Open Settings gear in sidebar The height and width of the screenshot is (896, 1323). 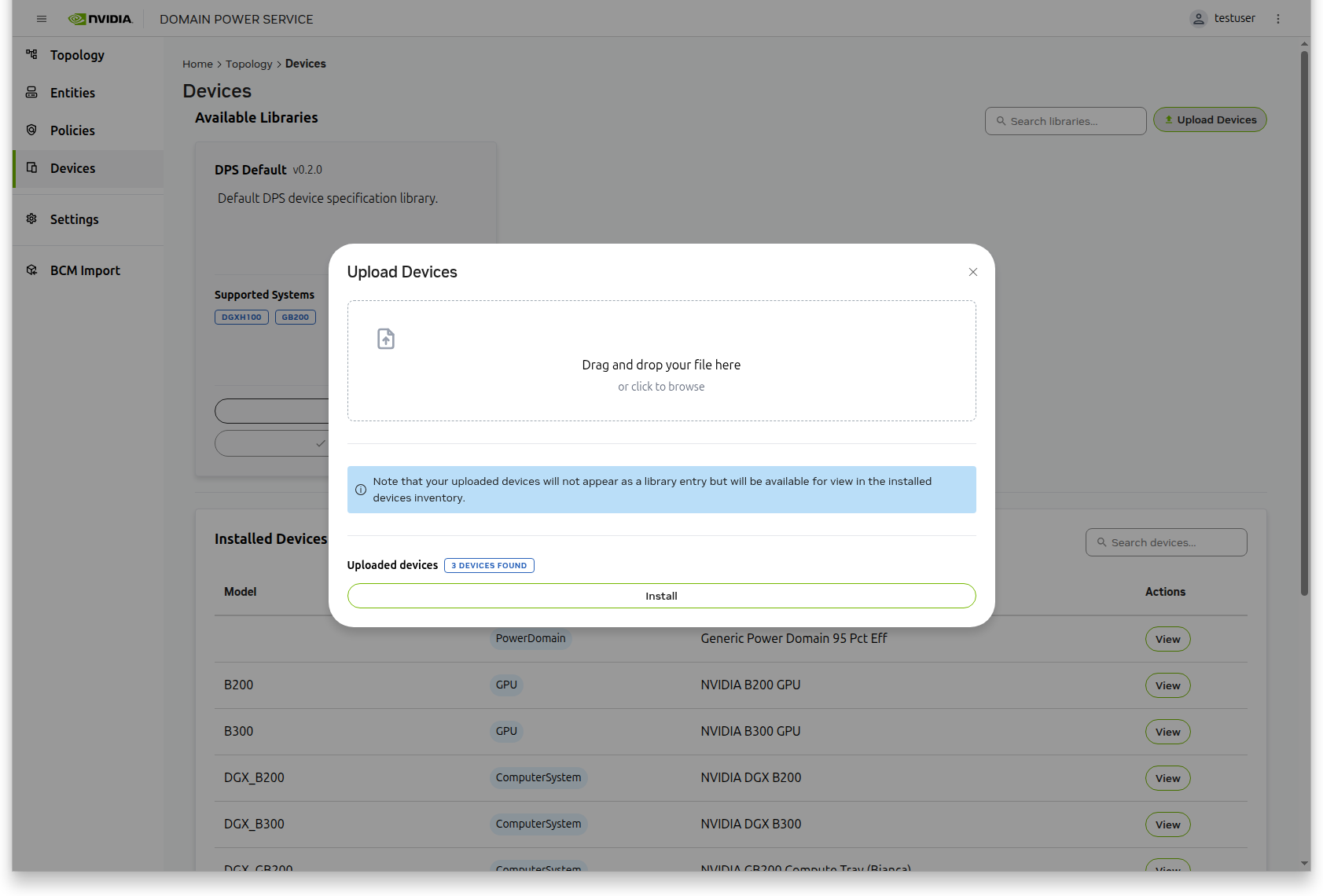31,219
